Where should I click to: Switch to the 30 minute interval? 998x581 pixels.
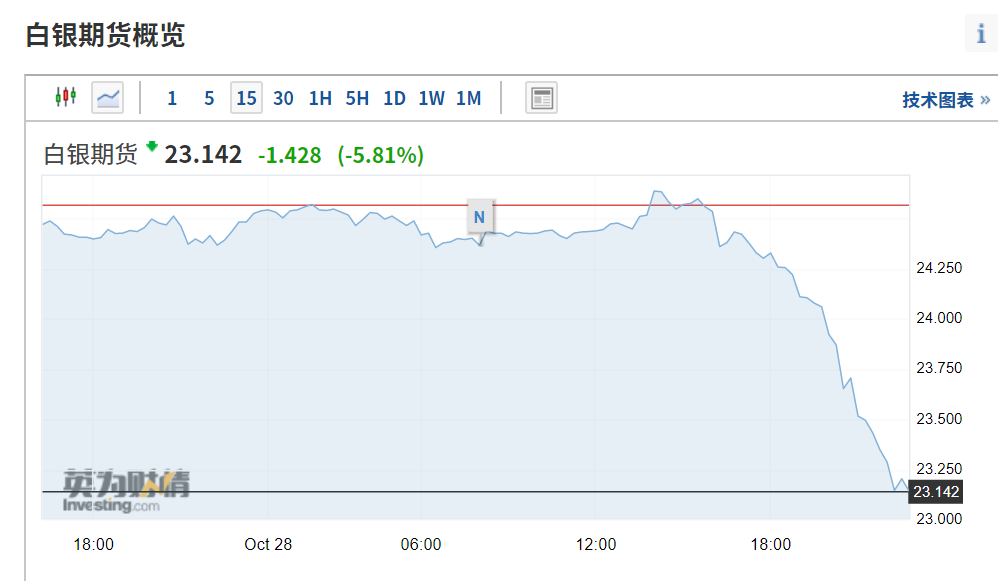[x=283, y=98]
